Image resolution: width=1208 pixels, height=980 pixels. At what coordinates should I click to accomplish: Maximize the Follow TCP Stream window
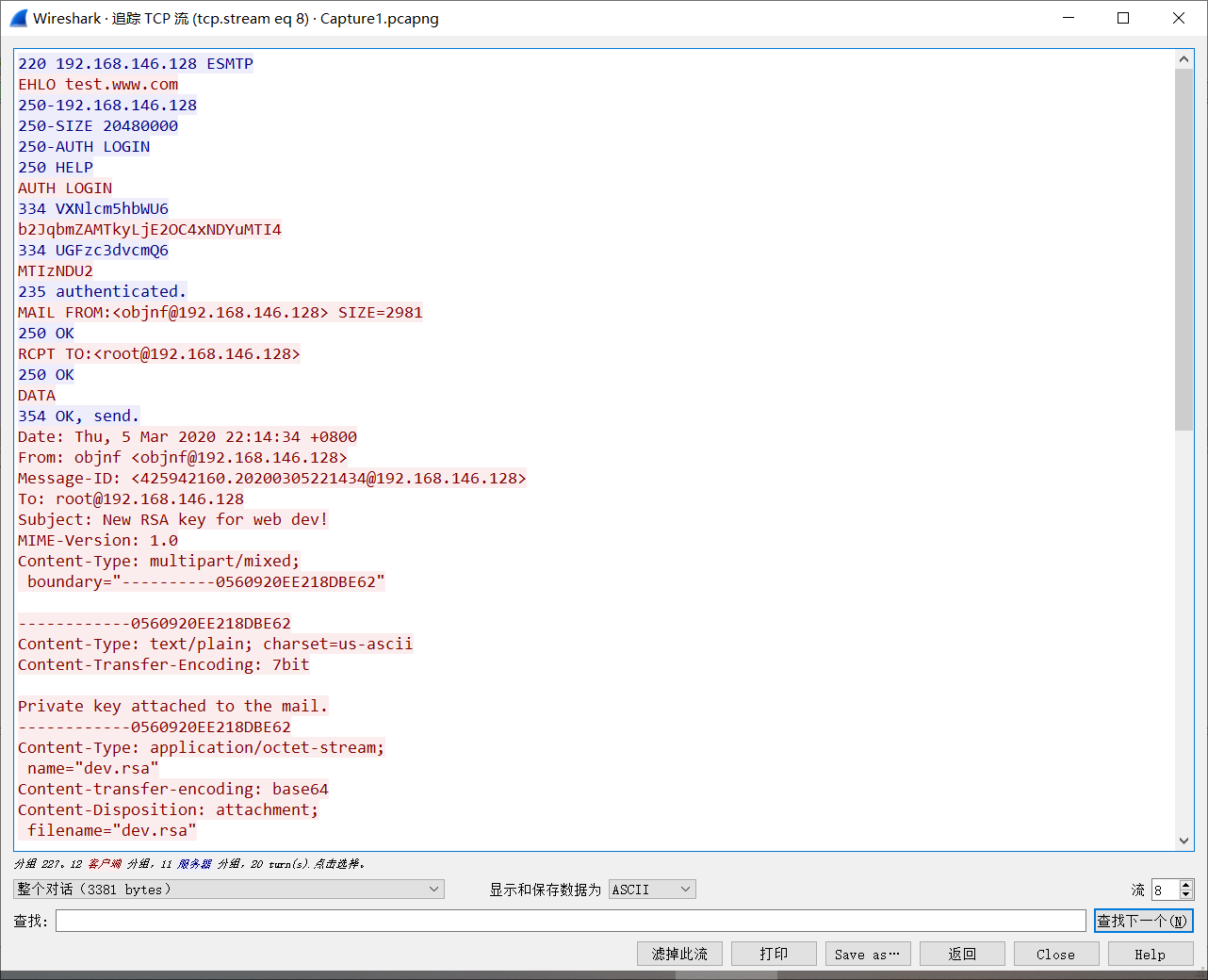1123,18
